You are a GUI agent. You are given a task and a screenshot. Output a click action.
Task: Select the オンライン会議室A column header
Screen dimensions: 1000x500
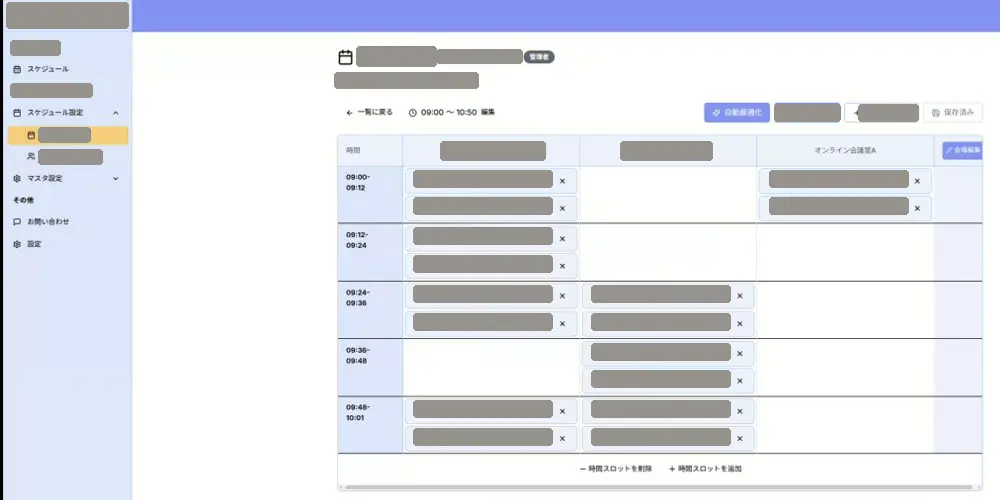[x=845, y=151]
